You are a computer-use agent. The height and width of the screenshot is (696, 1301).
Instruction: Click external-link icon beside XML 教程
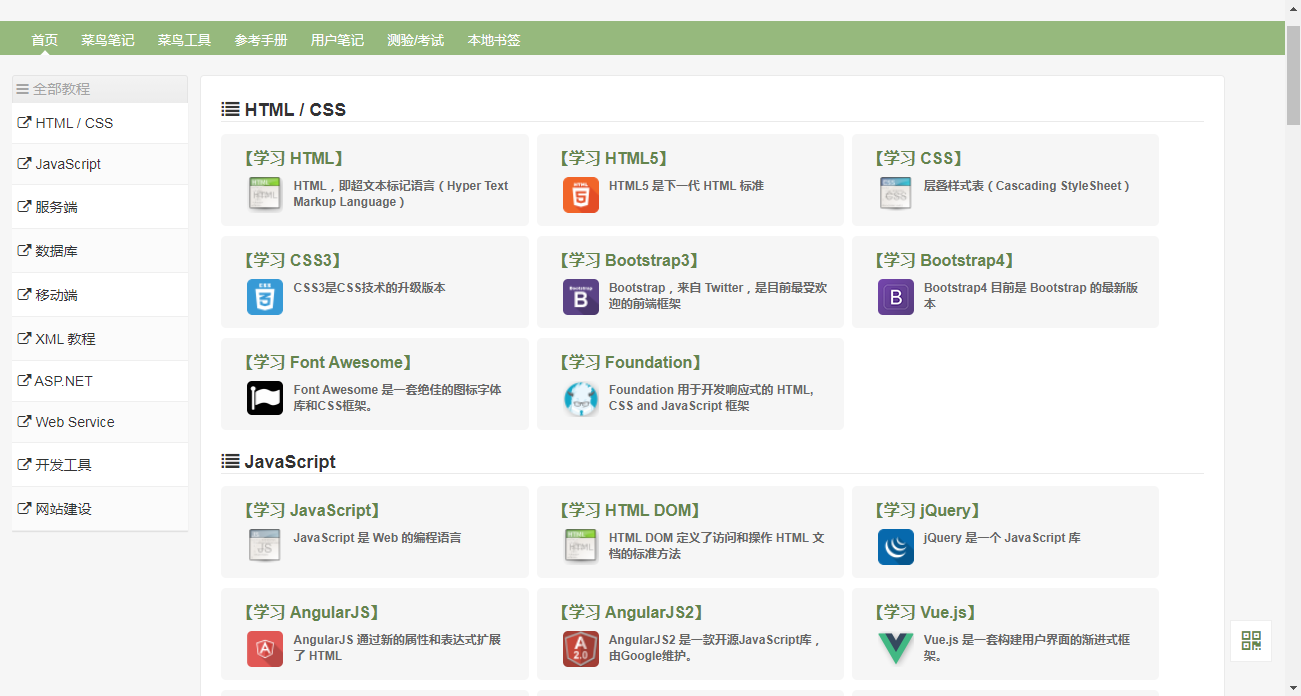[25, 339]
